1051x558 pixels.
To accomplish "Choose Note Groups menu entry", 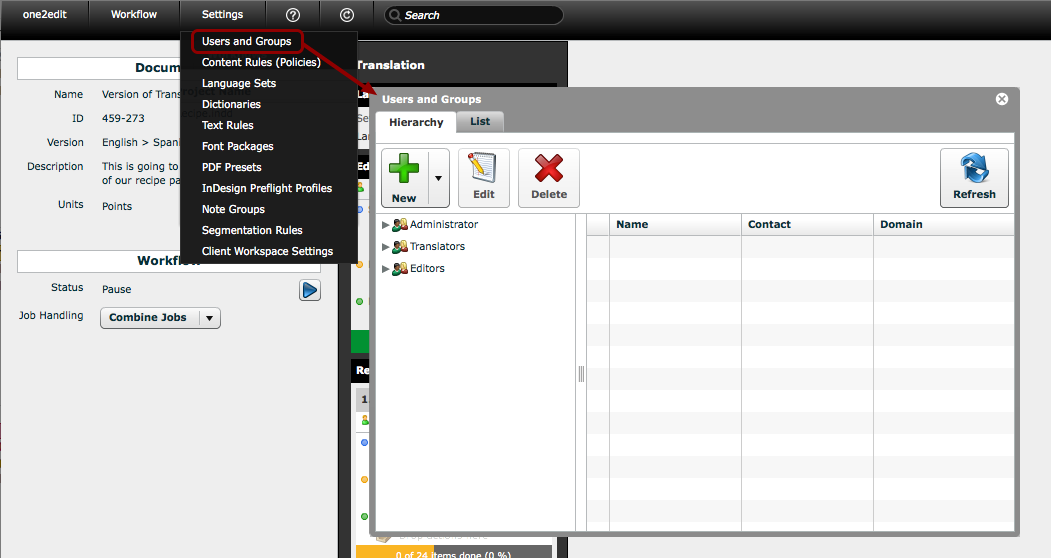I will [x=233, y=209].
